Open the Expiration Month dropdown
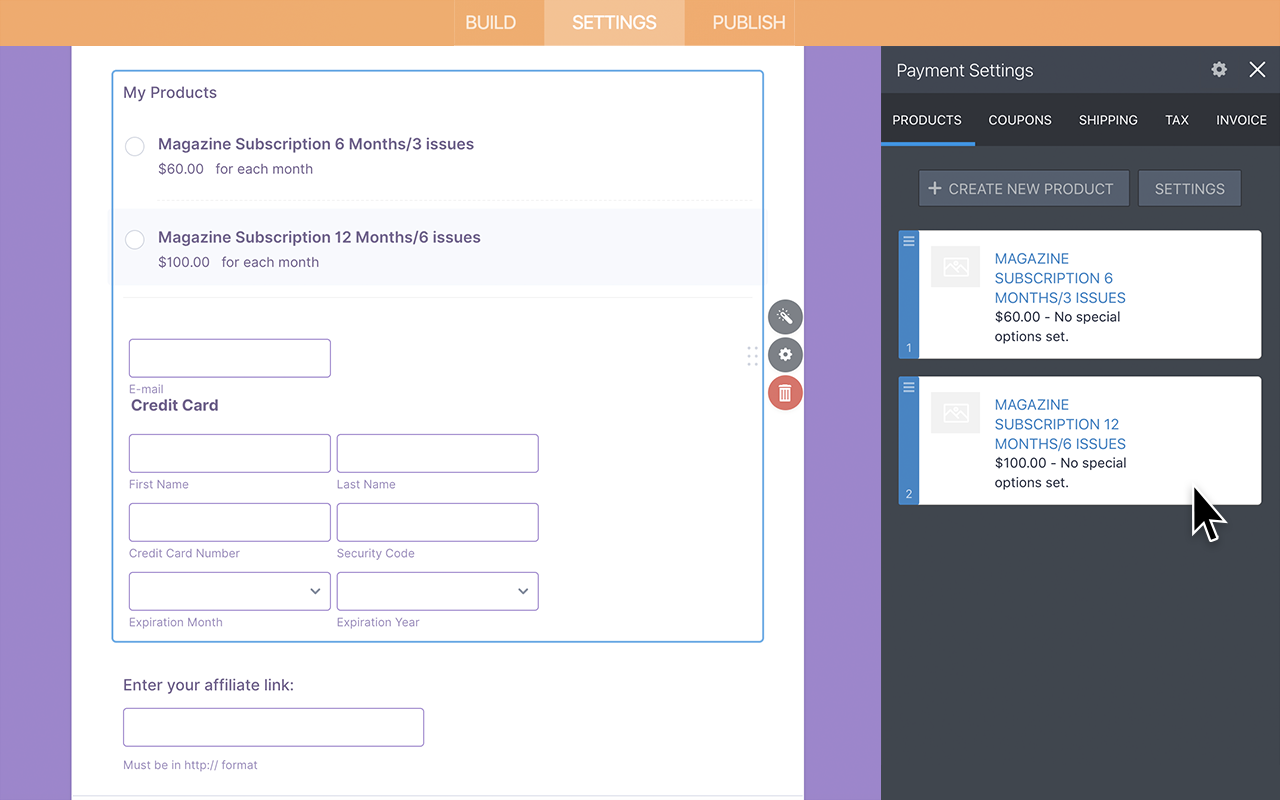1280x800 pixels. tap(229, 591)
